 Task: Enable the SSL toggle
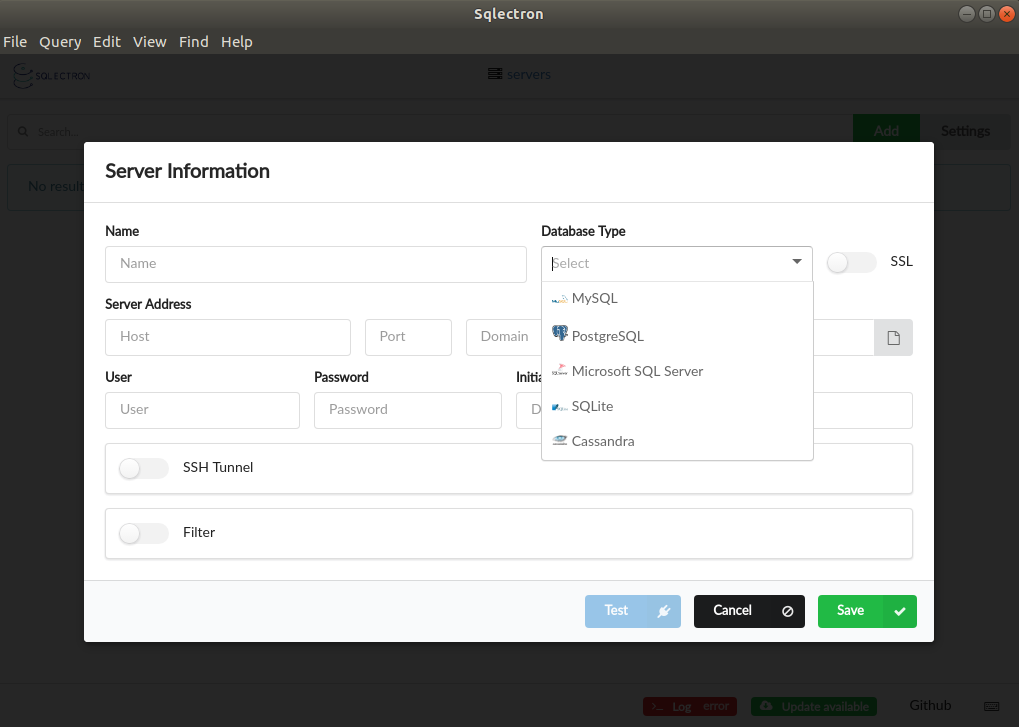click(851, 262)
